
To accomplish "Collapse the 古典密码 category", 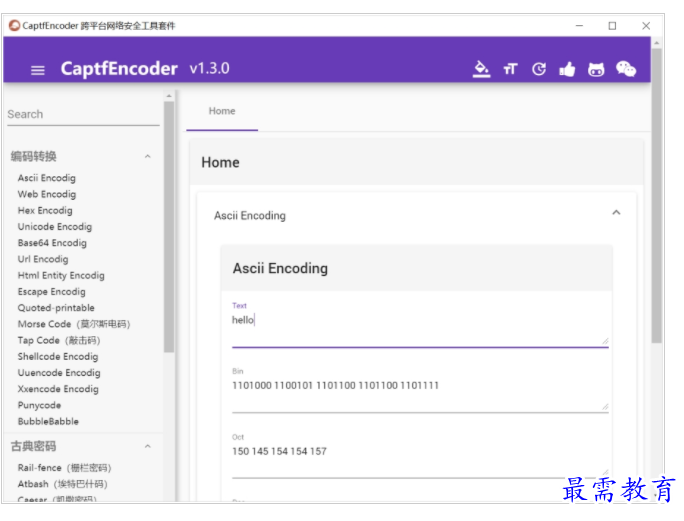I will 147,446.
